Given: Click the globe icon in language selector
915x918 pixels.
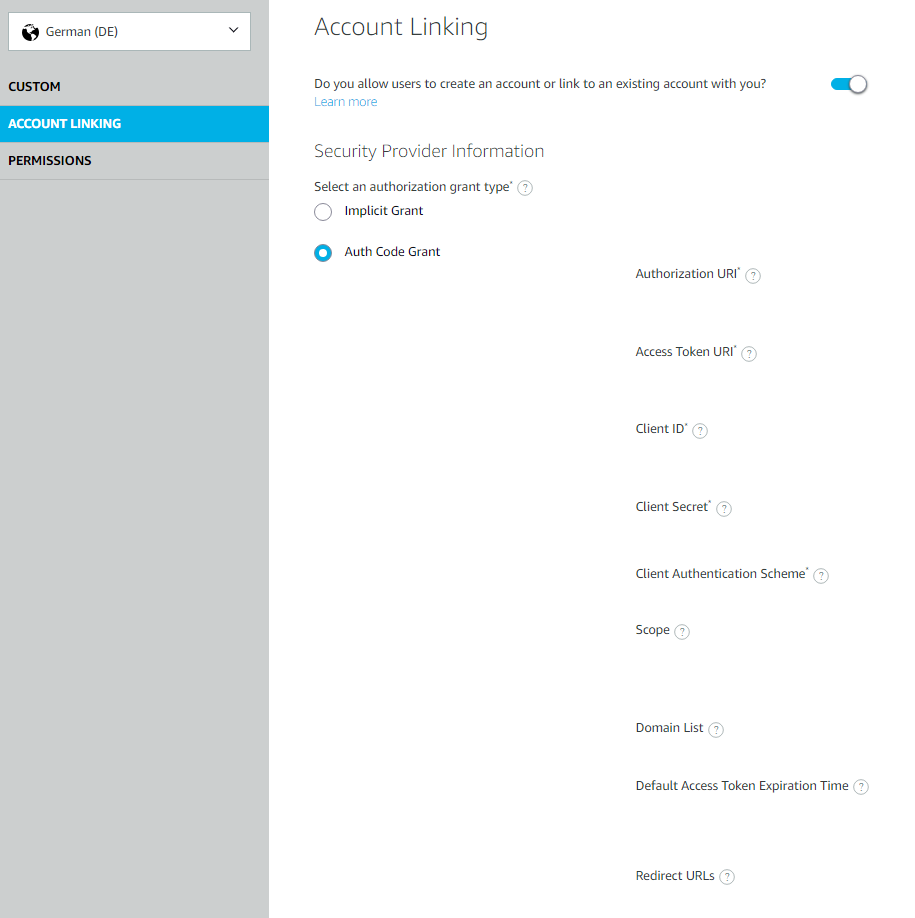Looking at the screenshot, I should coord(31,32).
